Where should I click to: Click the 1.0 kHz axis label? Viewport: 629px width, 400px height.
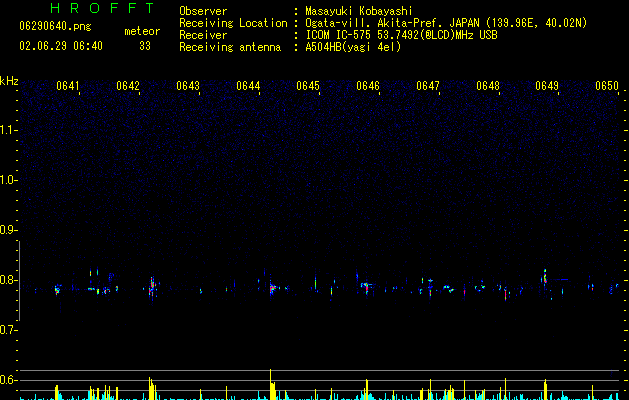pos(8,180)
